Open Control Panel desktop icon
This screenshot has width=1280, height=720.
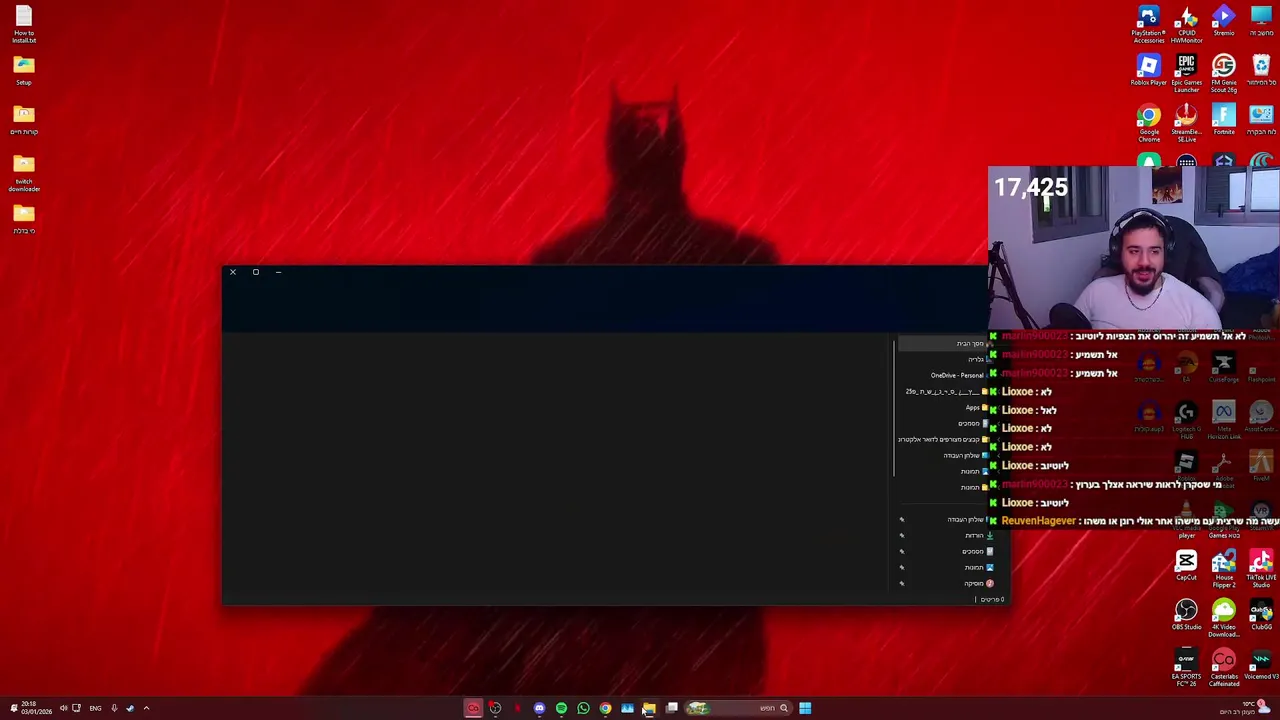(x=1261, y=120)
